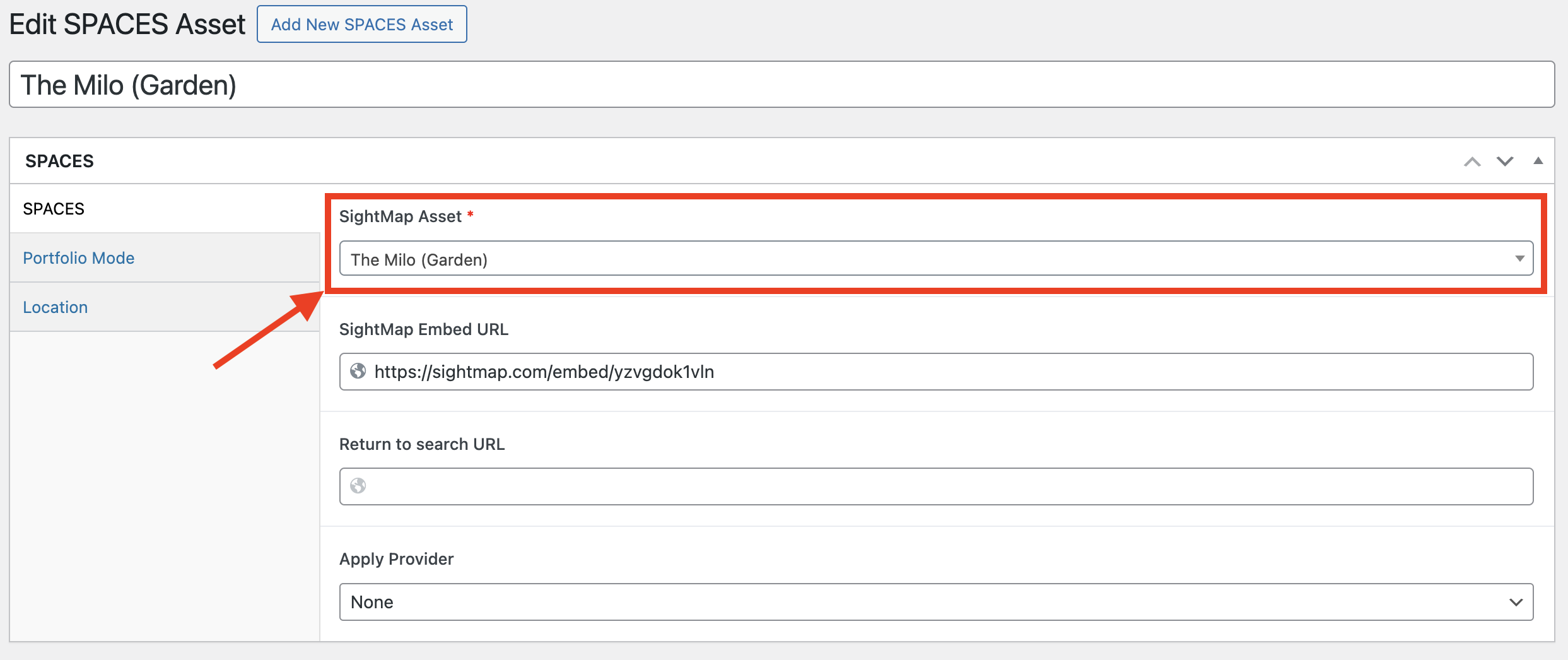Screen dimensions: 1568x660
Task: Click the SightMap Asset label
Action: [x=401, y=216]
